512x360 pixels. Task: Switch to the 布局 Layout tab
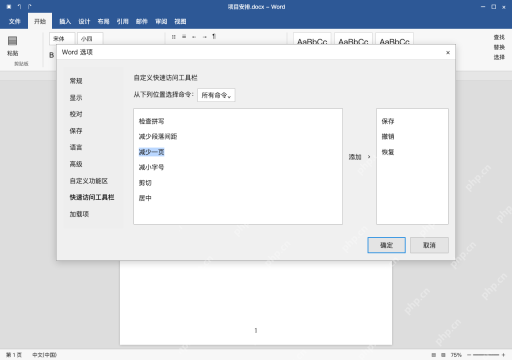(x=103, y=21)
